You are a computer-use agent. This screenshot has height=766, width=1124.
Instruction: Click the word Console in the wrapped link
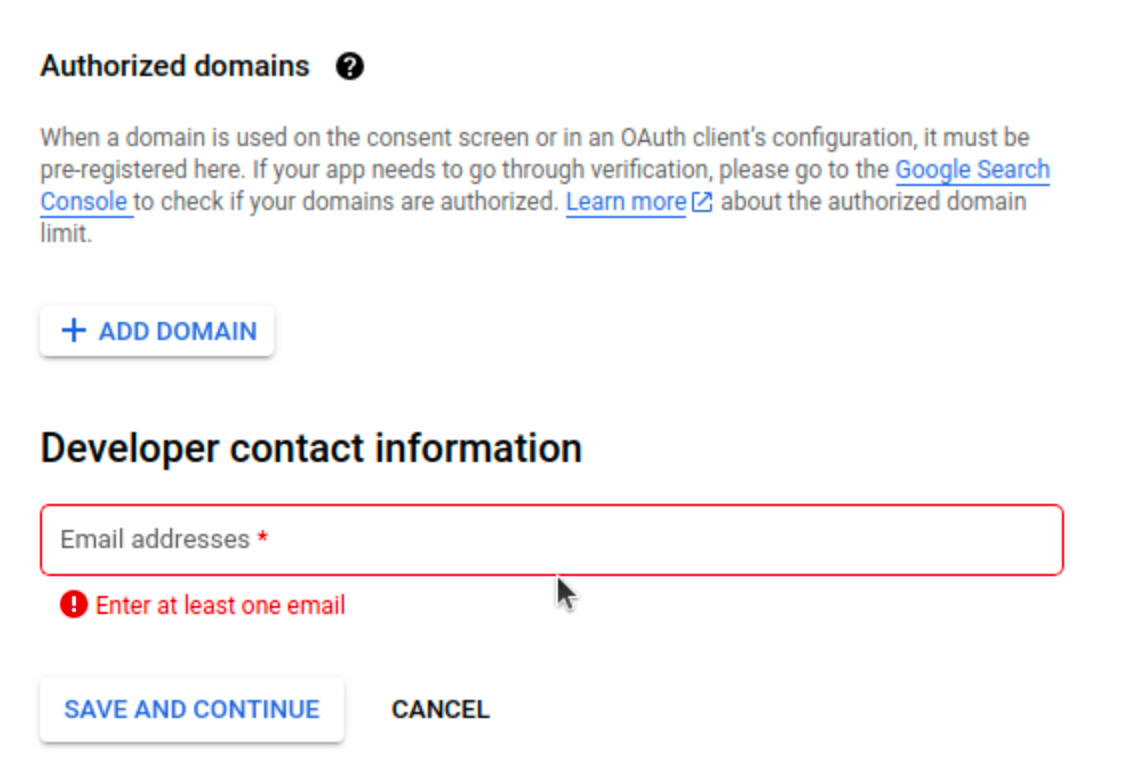click(x=84, y=202)
